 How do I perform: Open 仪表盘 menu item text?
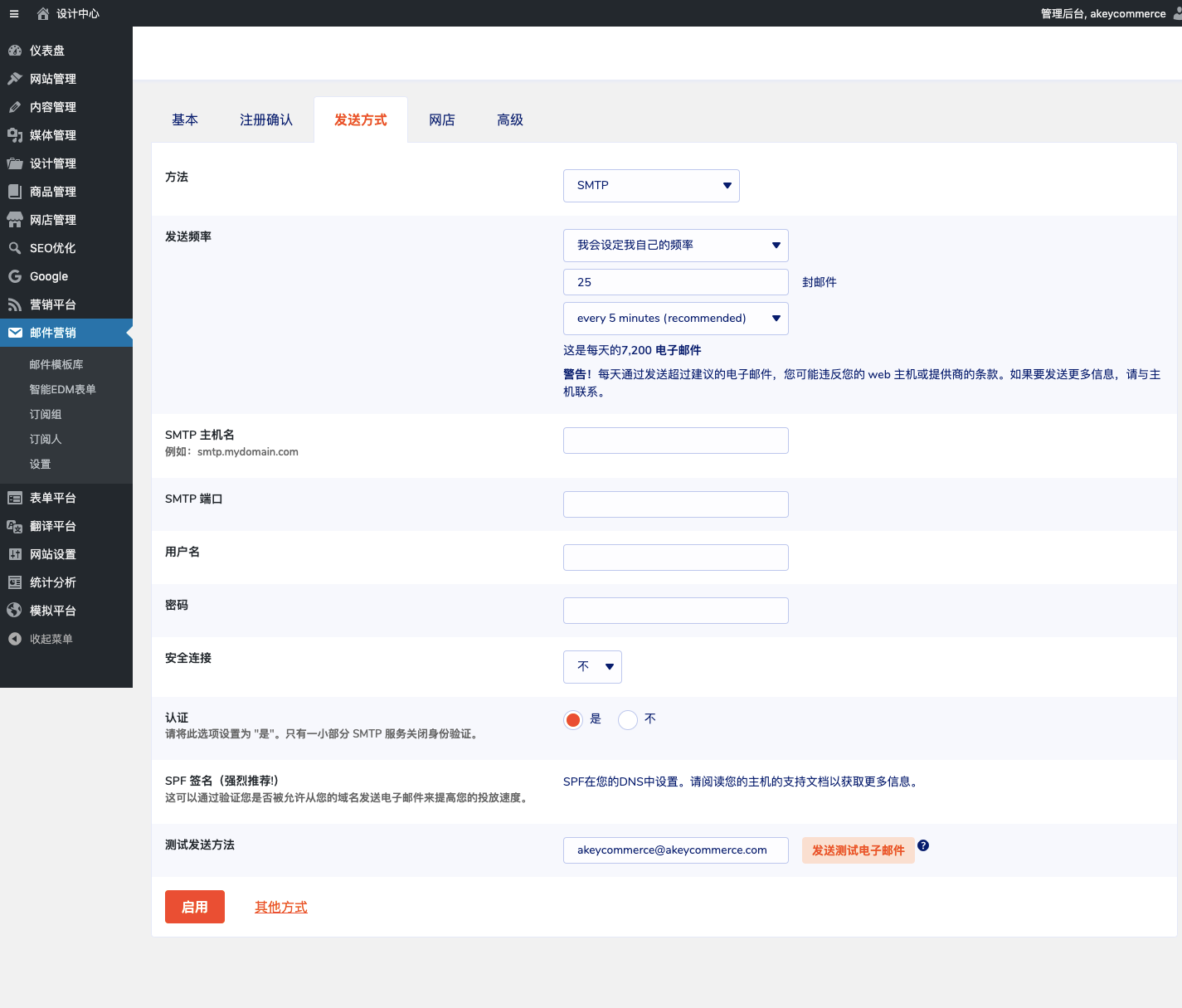[x=47, y=51]
